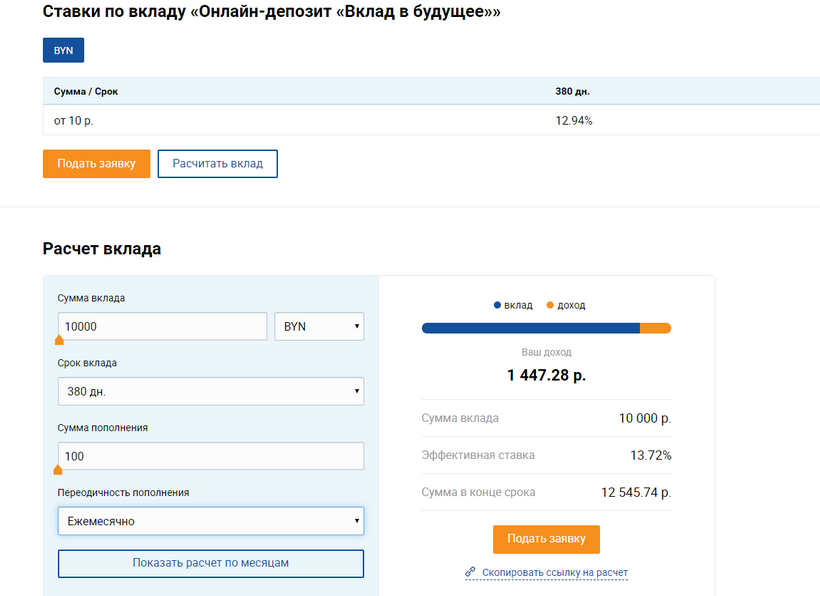
Task: Click the 'Расчитать вклад' button
Action: click(x=217, y=164)
